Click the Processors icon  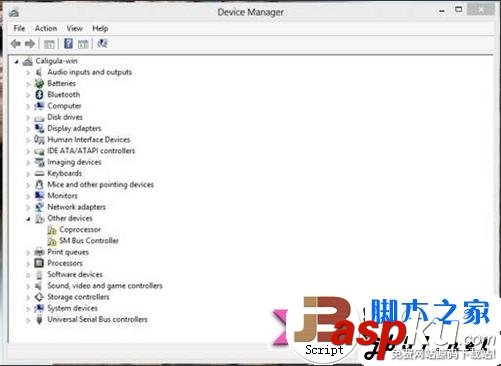pos(39,263)
